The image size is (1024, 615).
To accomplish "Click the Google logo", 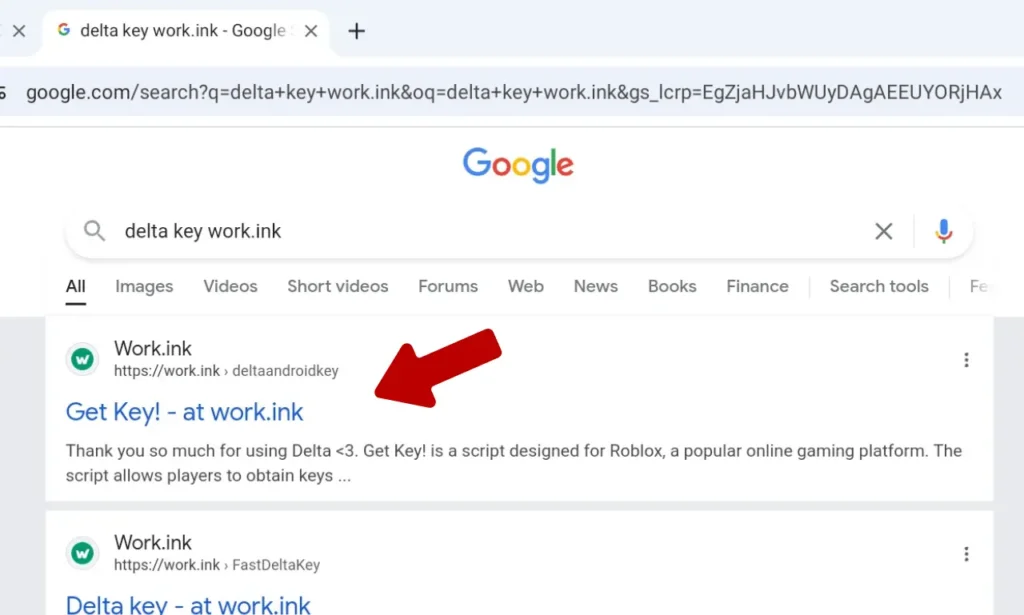I will [x=518, y=165].
